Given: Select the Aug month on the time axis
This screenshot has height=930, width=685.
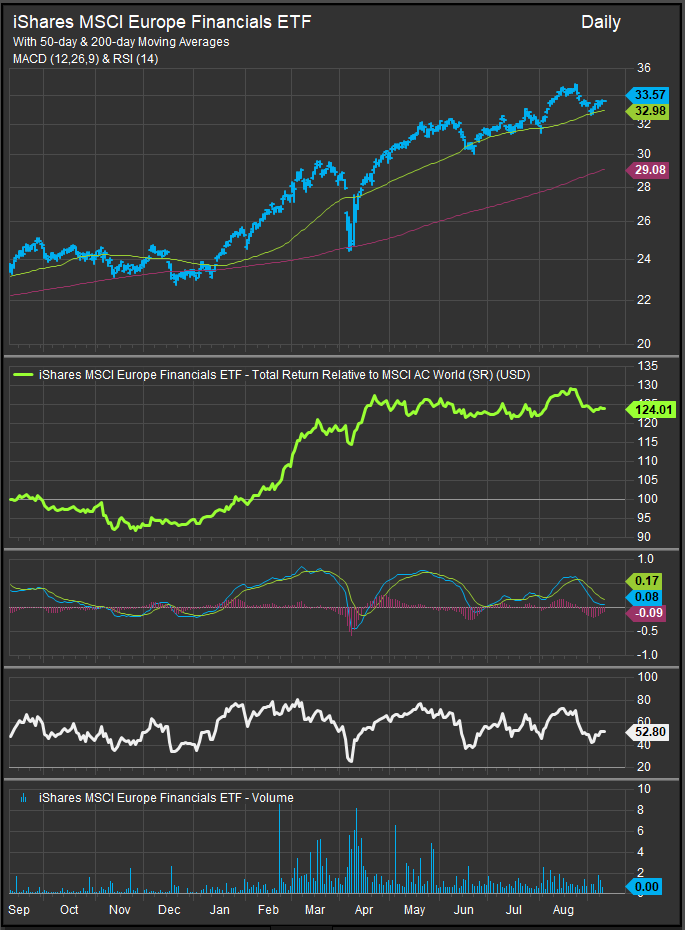Looking at the screenshot, I should coord(563,910).
